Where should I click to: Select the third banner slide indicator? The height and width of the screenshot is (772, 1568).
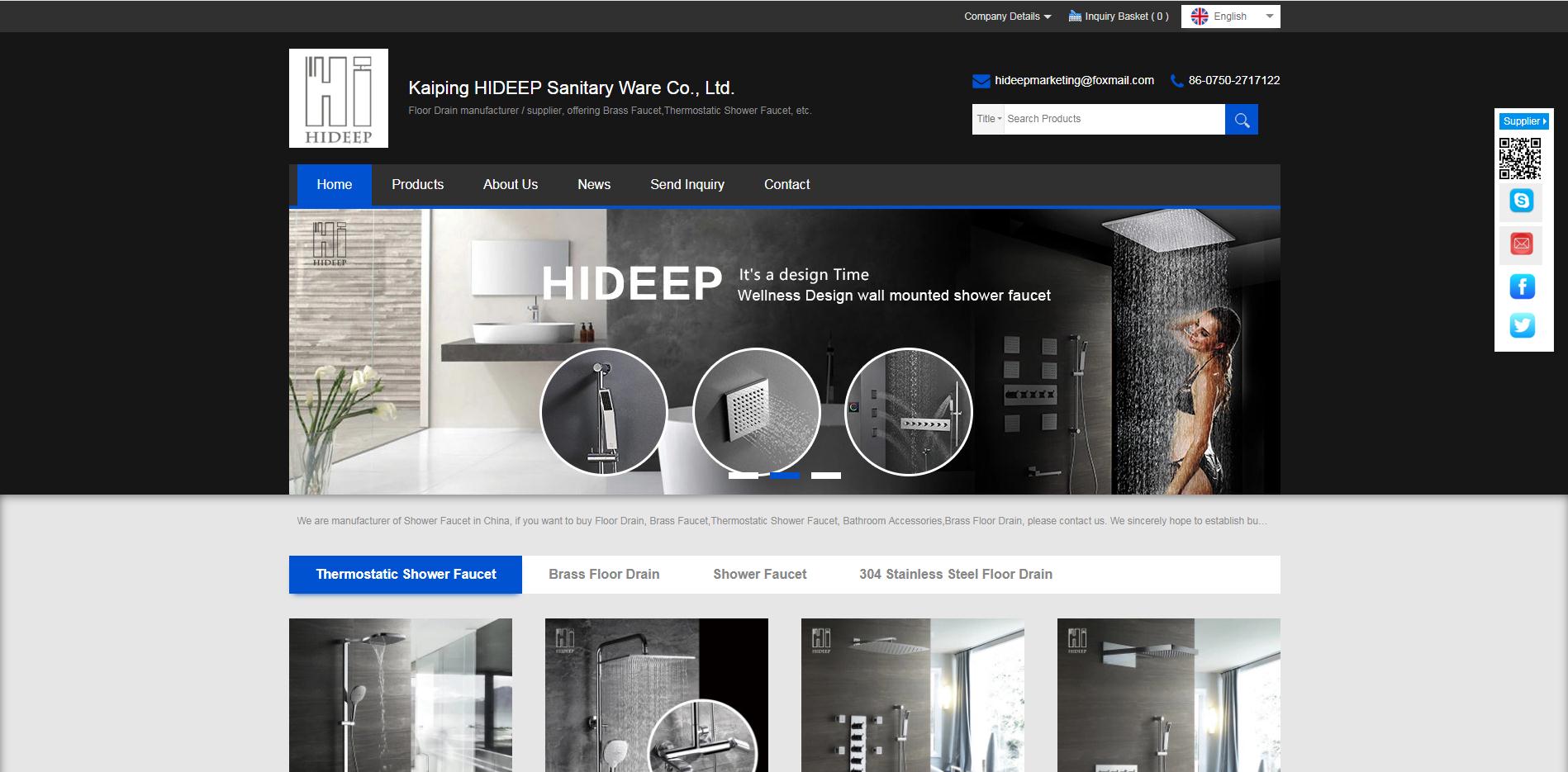pos(825,476)
